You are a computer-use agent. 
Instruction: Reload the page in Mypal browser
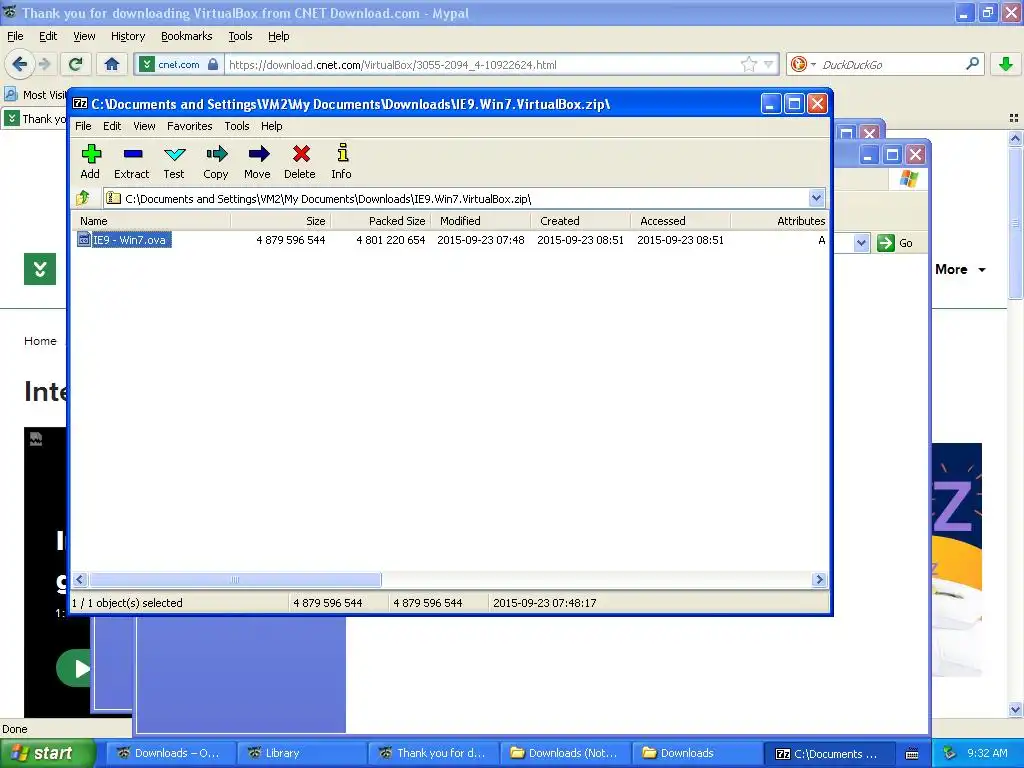point(76,64)
